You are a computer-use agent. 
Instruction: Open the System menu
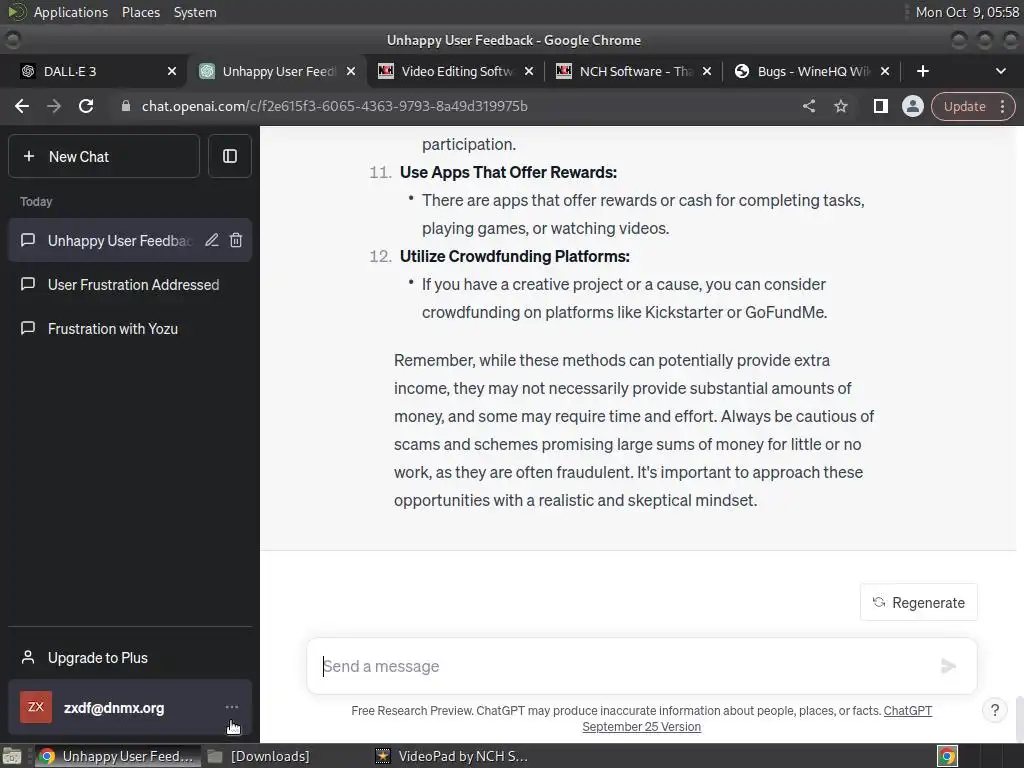point(195,12)
